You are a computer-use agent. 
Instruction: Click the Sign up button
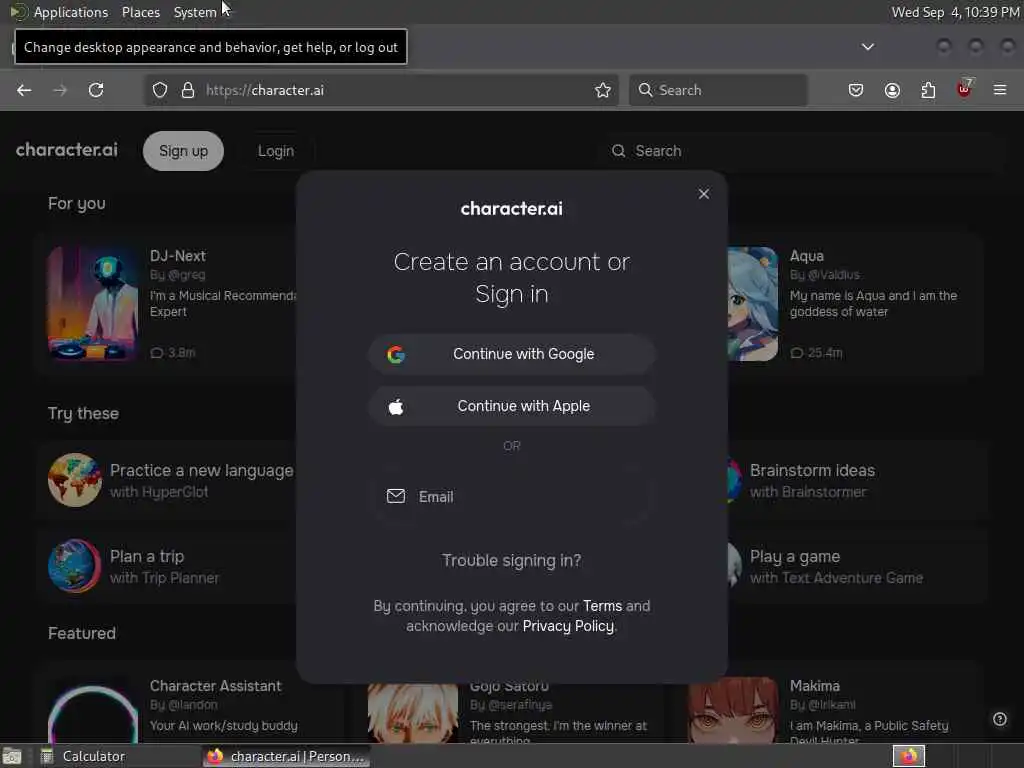coord(184,151)
